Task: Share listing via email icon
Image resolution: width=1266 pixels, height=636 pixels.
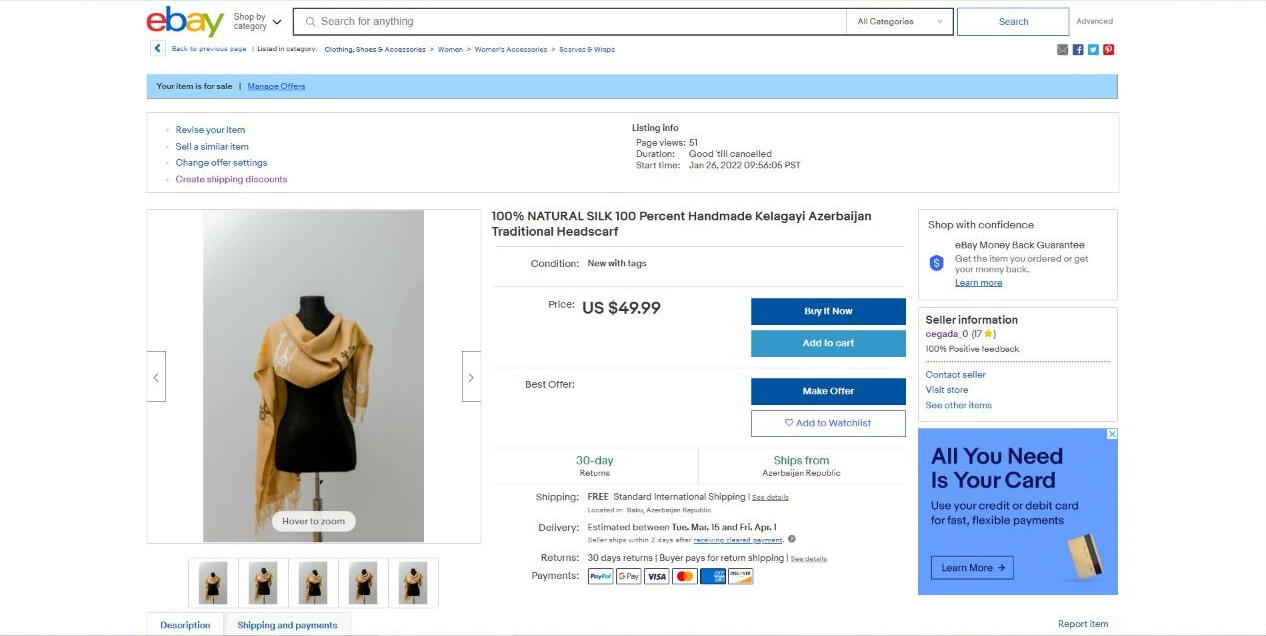Action: (x=1063, y=50)
